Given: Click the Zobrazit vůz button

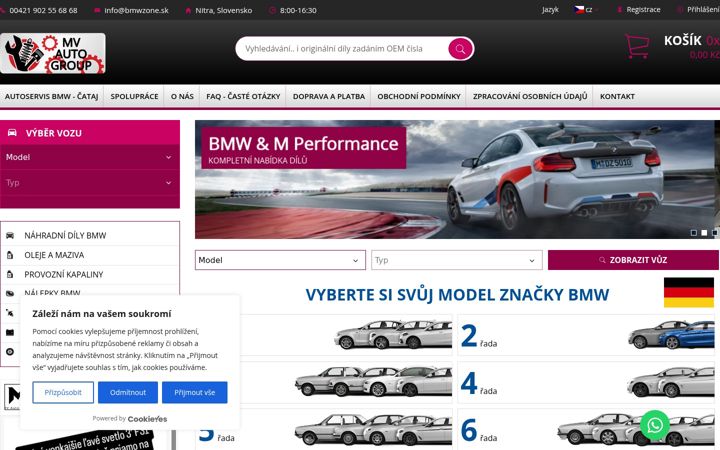Looking at the screenshot, I should (633, 260).
